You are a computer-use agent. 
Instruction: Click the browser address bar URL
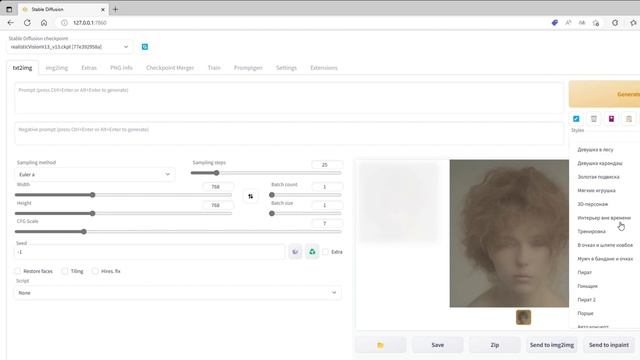click(x=90, y=23)
